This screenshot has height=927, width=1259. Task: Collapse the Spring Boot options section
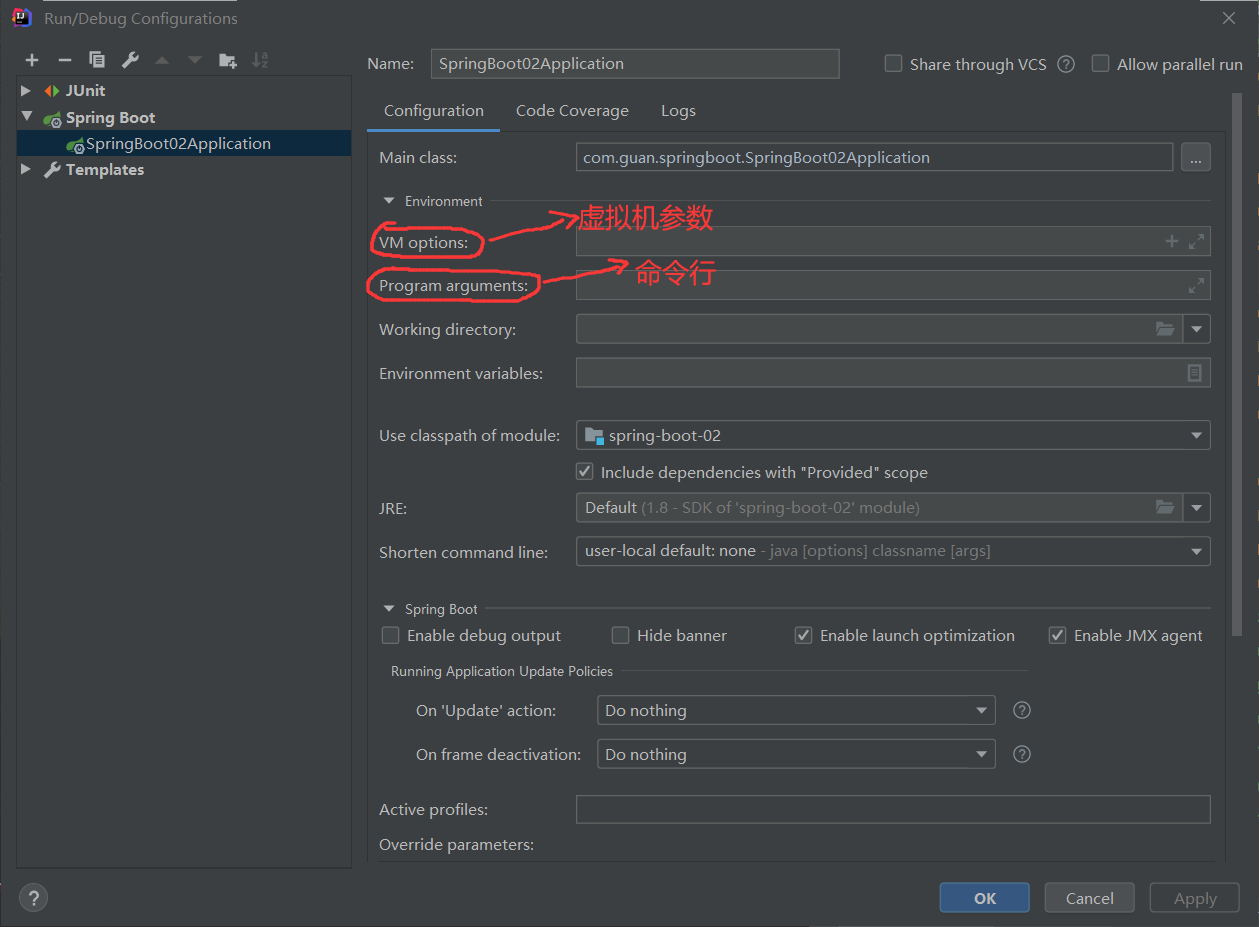389,609
